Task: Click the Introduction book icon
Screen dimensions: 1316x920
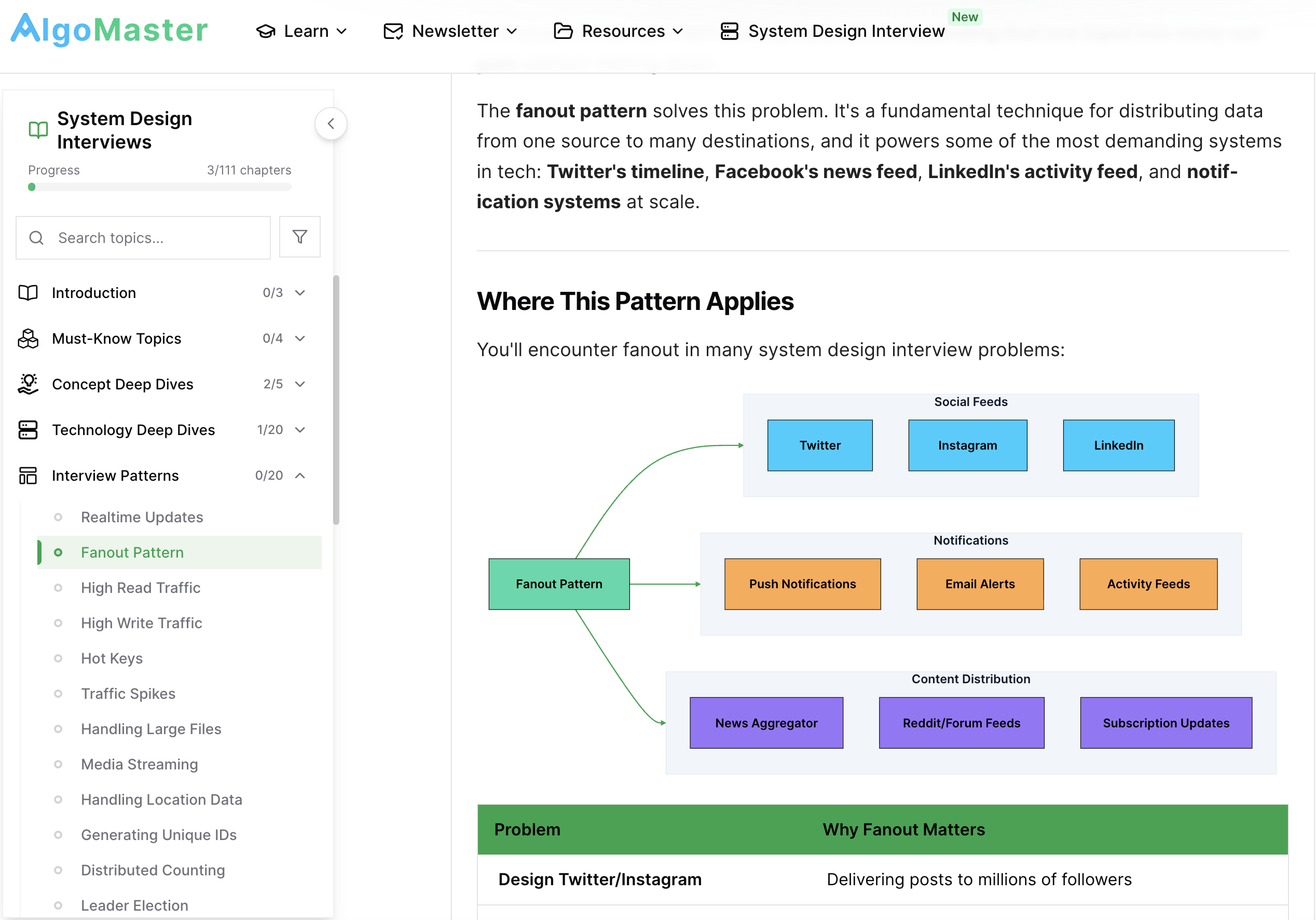Action: [28, 292]
